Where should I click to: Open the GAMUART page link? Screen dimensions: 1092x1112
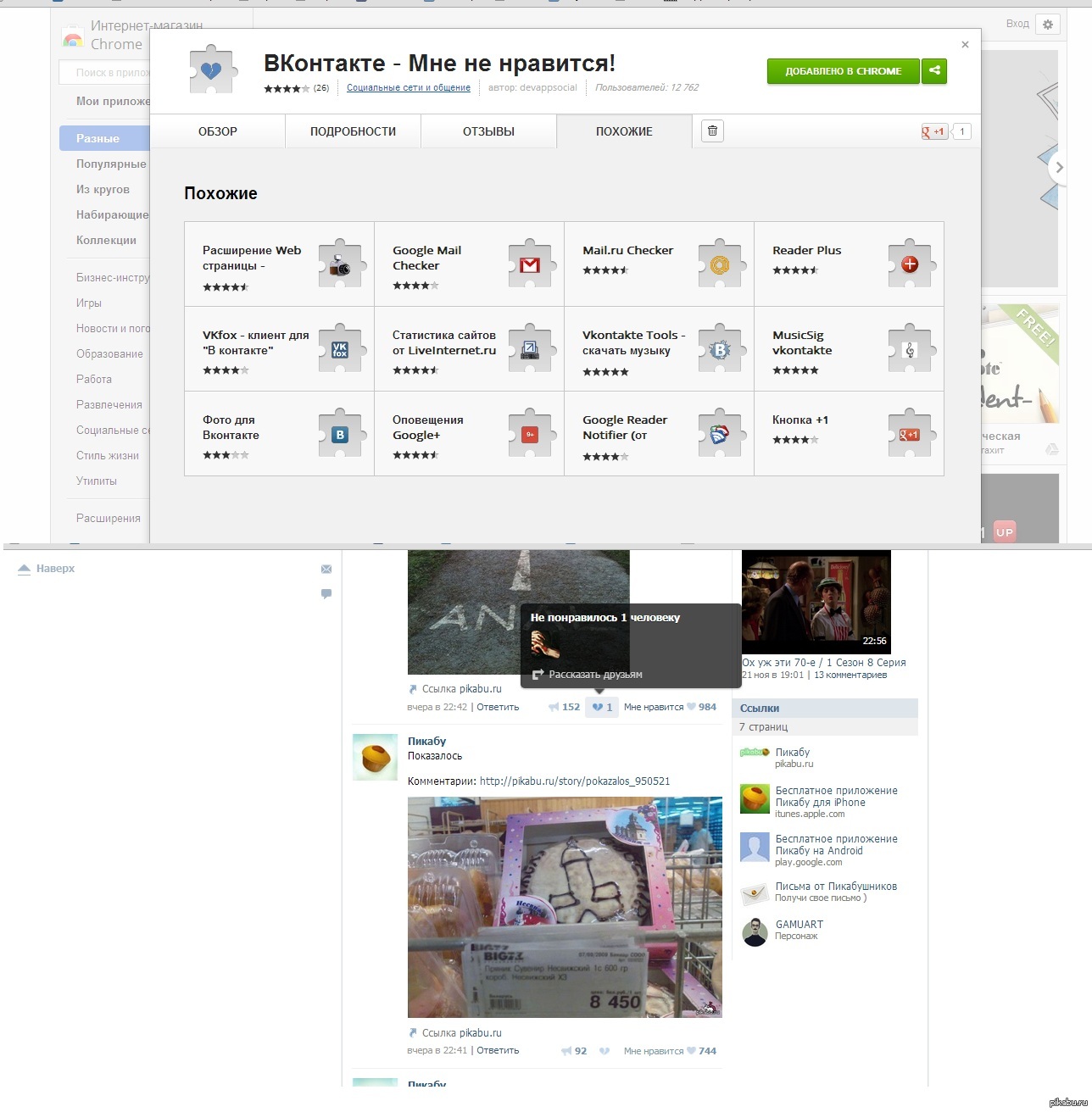pyautogui.click(x=799, y=925)
